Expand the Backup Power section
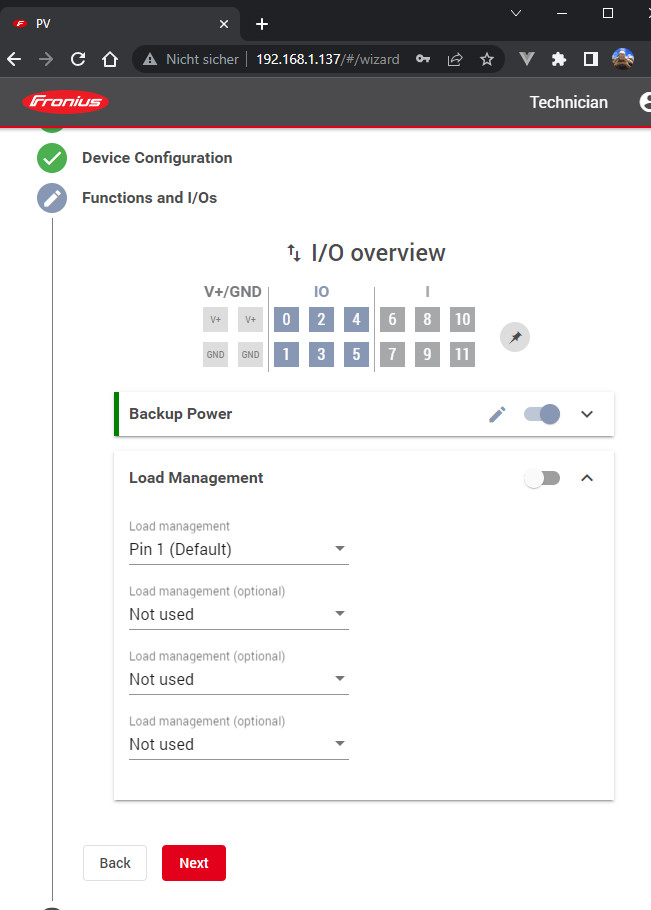The width and height of the screenshot is (651, 910). pyautogui.click(x=587, y=414)
